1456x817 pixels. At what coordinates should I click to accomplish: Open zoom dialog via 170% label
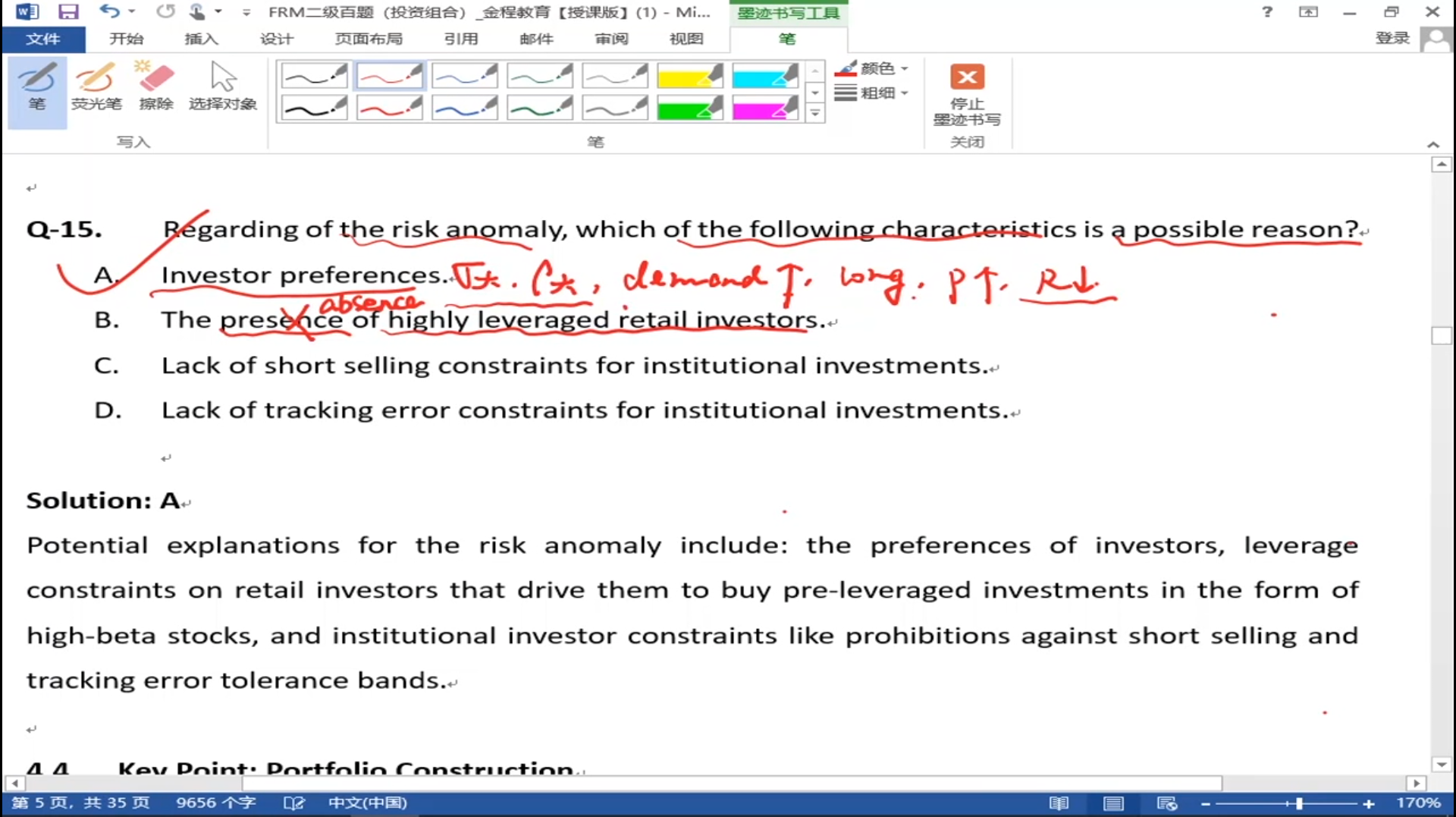click(x=1418, y=803)
